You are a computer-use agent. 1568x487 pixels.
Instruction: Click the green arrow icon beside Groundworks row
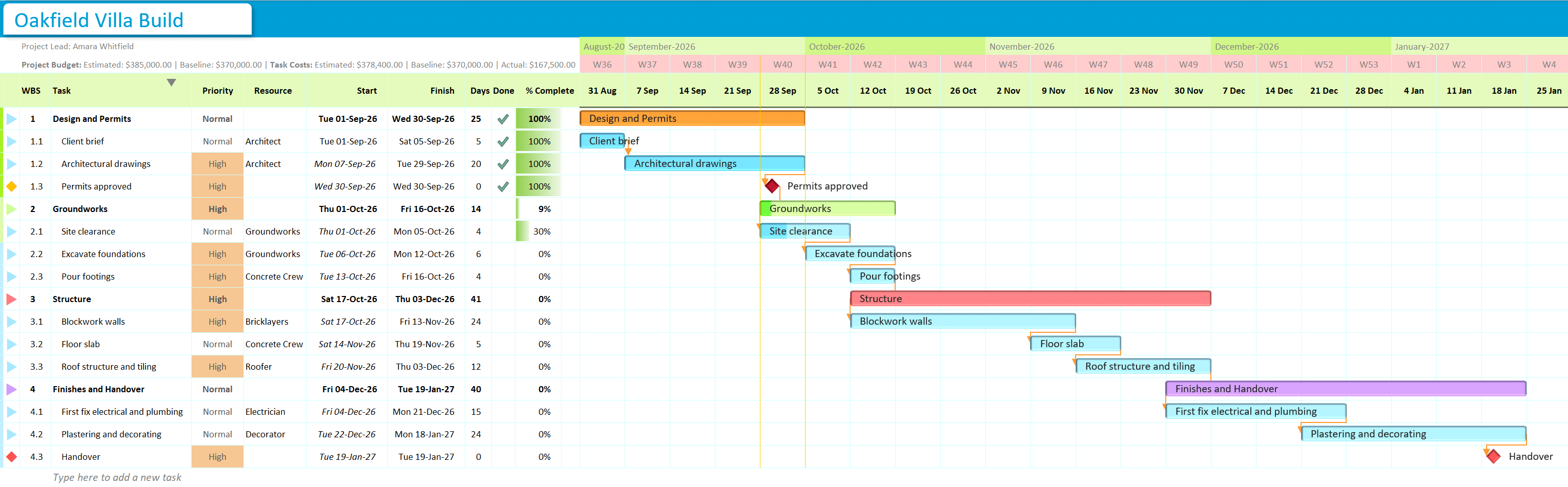12,209
